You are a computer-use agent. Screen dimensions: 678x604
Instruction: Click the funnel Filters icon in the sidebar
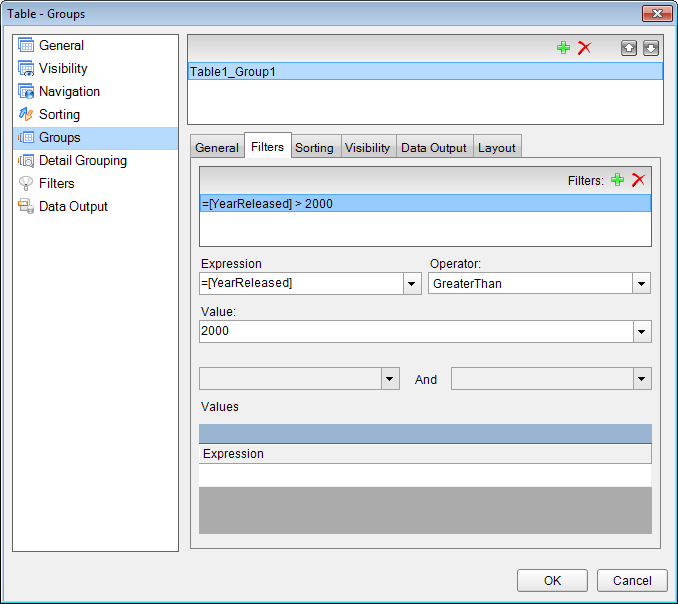(26, 183)
